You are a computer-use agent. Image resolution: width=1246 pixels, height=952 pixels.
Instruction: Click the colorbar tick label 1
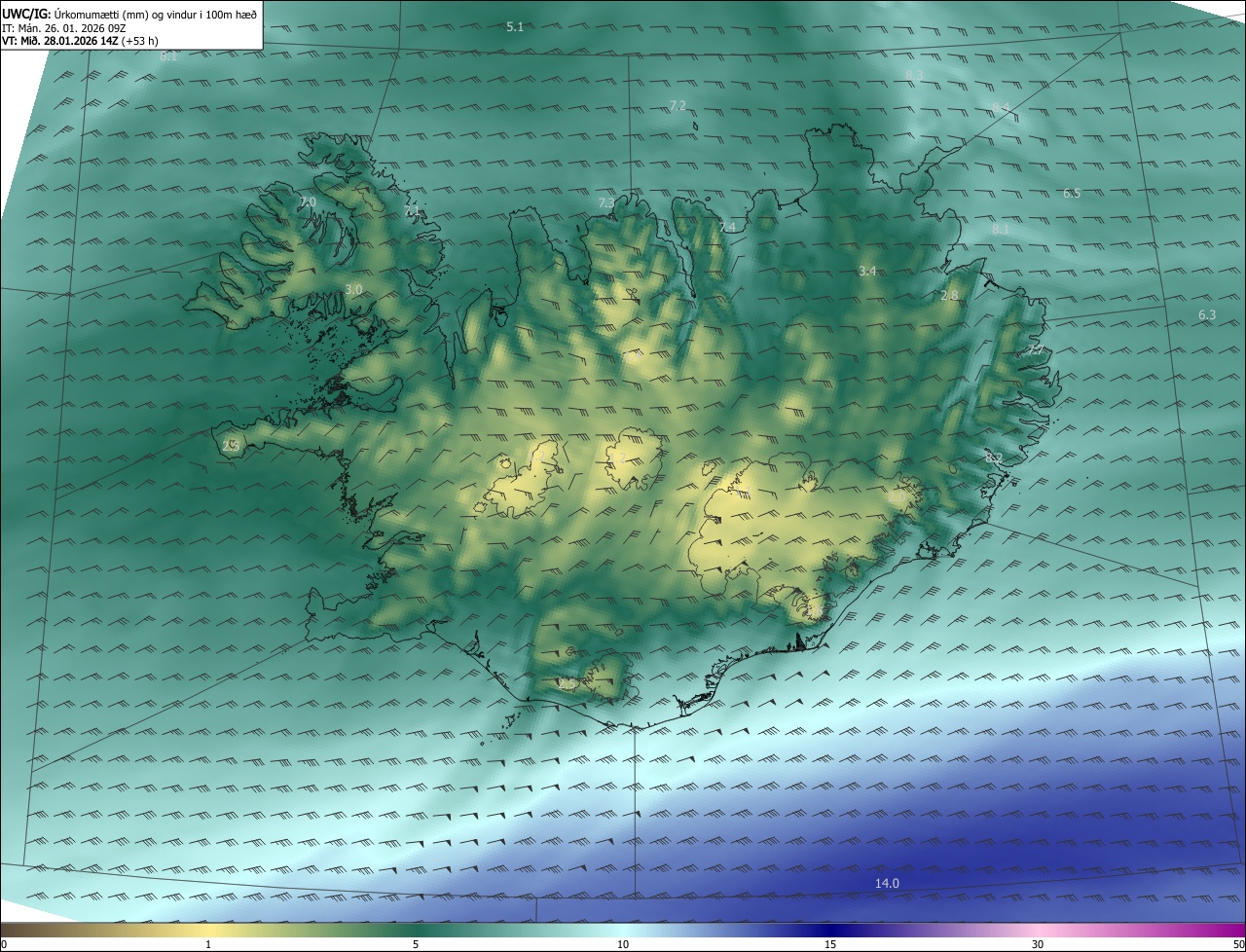coord(208,945)
